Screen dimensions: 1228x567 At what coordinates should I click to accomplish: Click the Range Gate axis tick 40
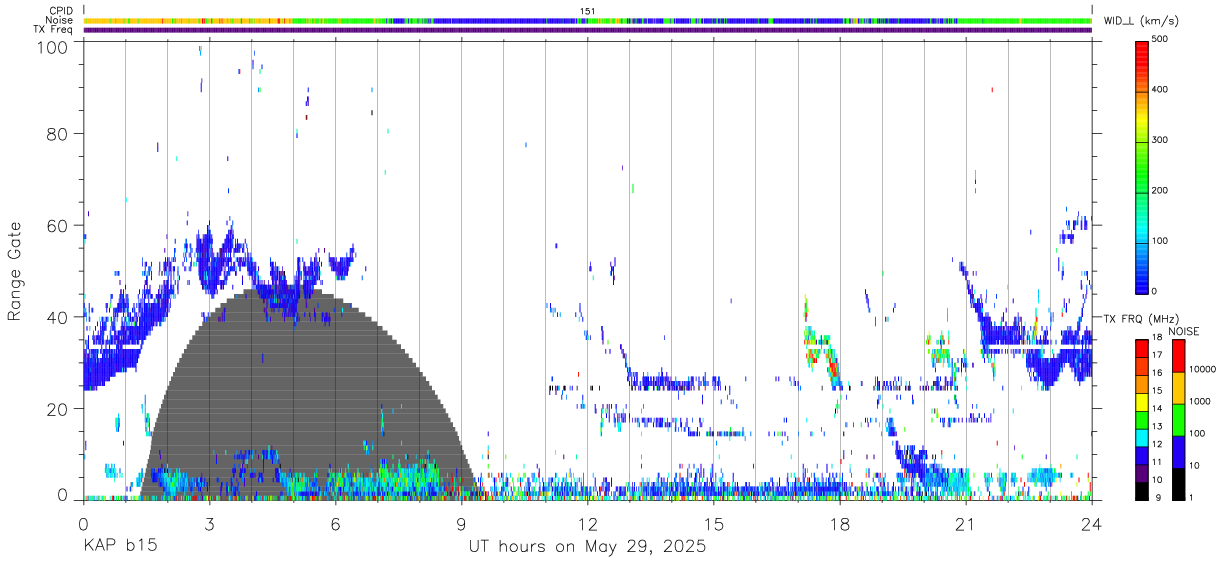pyautogui.click(x=59, y=317)
